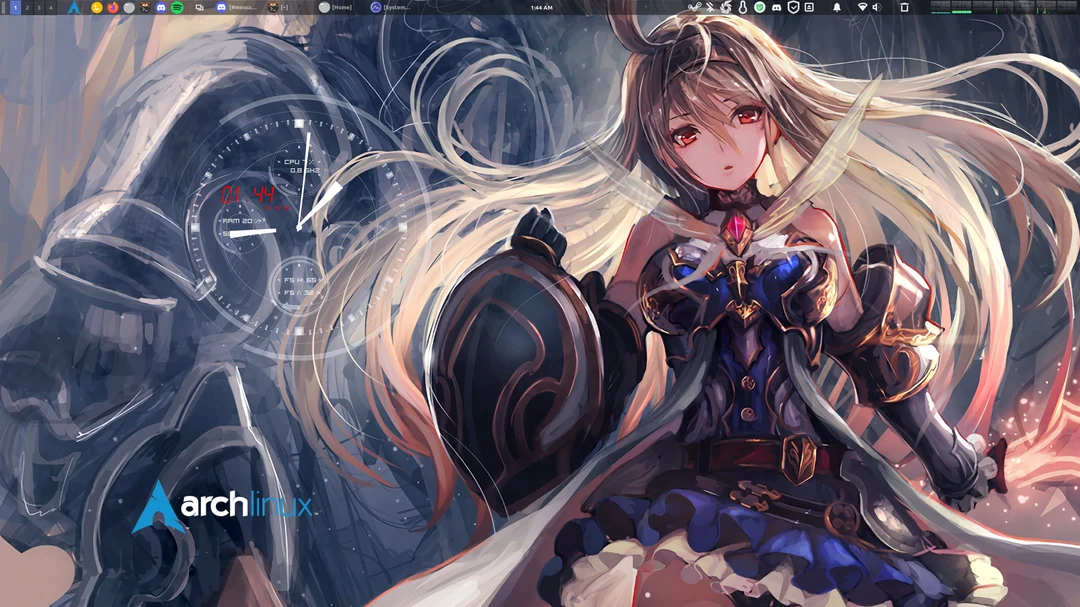Screen dimensions: 1080x607
Task: Switch to workspace 4
Action: [x=50, y=8]
